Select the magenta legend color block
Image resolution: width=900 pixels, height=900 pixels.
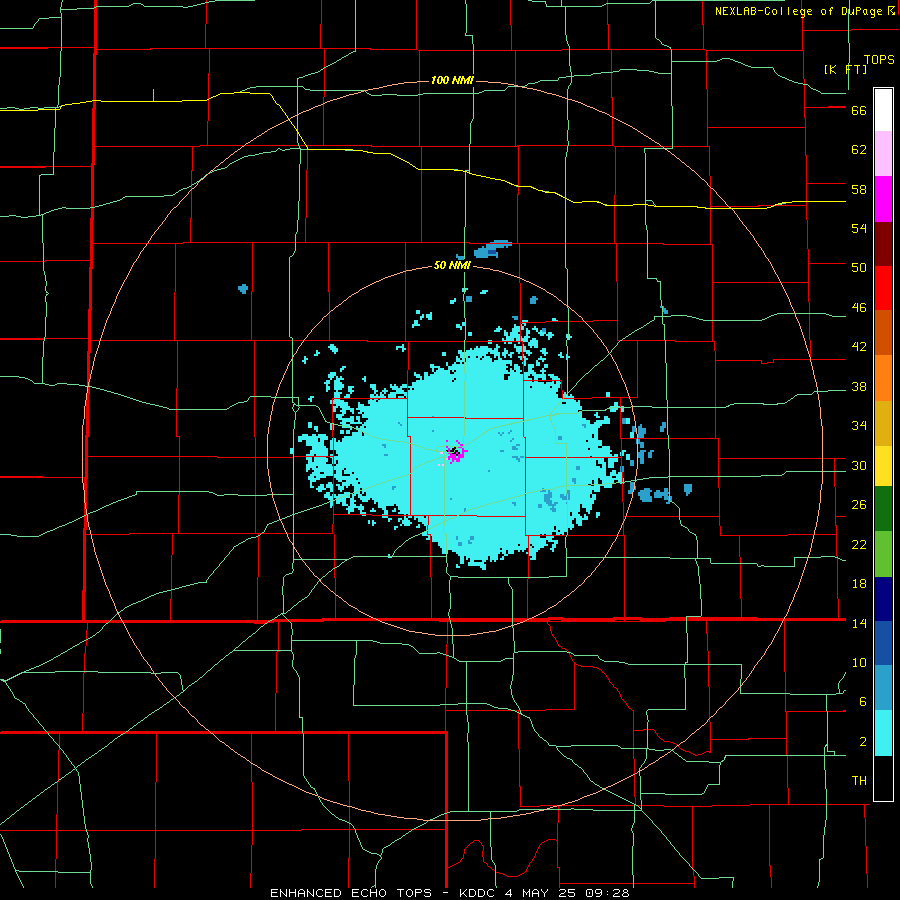tap(883, 199)
